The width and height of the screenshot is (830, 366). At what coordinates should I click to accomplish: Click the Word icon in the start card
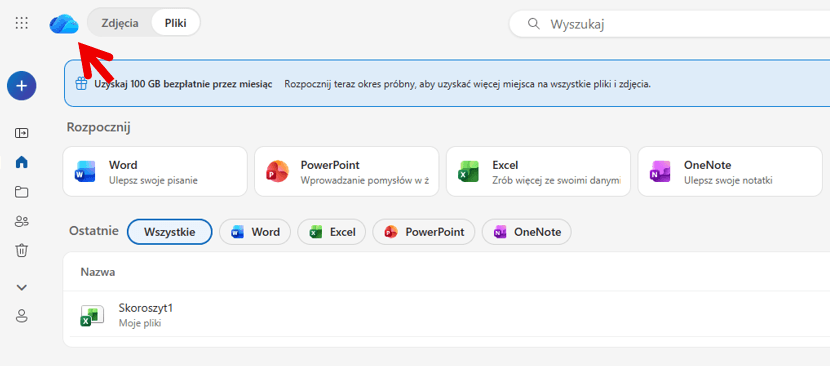85,172
